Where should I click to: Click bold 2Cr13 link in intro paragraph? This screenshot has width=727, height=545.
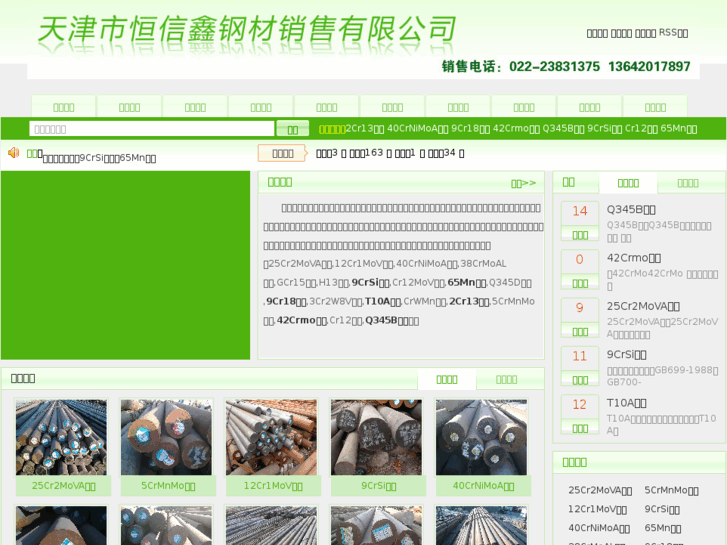click(x=469, y=301)
